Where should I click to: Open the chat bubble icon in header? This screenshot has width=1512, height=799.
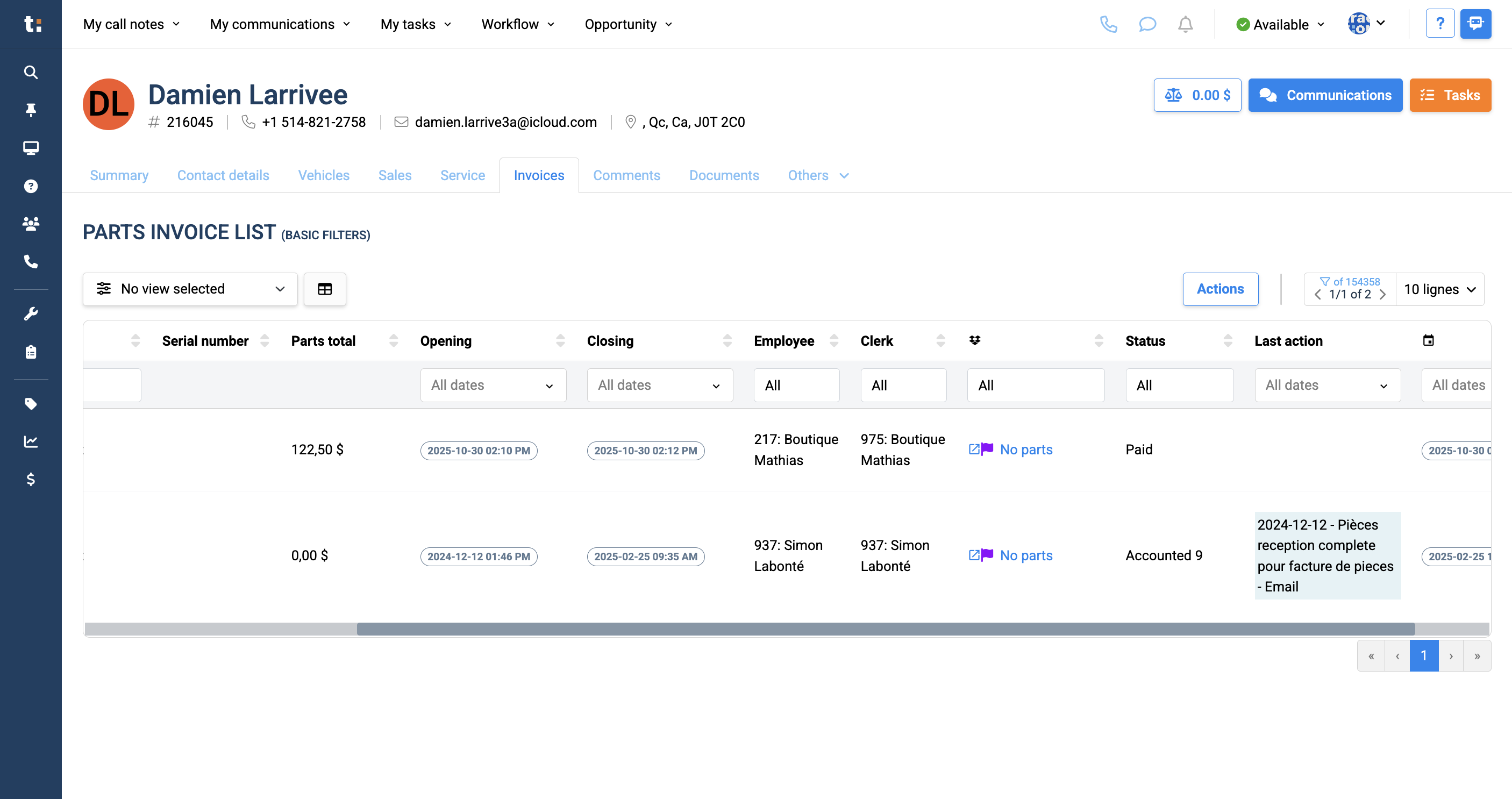(x=1147, y=24)
